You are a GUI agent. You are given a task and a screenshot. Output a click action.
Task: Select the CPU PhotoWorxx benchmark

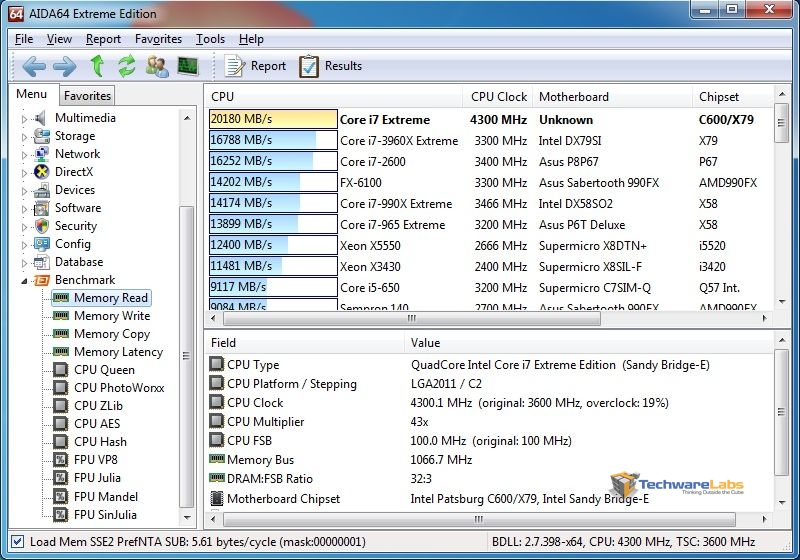click(x=119, y=388)
